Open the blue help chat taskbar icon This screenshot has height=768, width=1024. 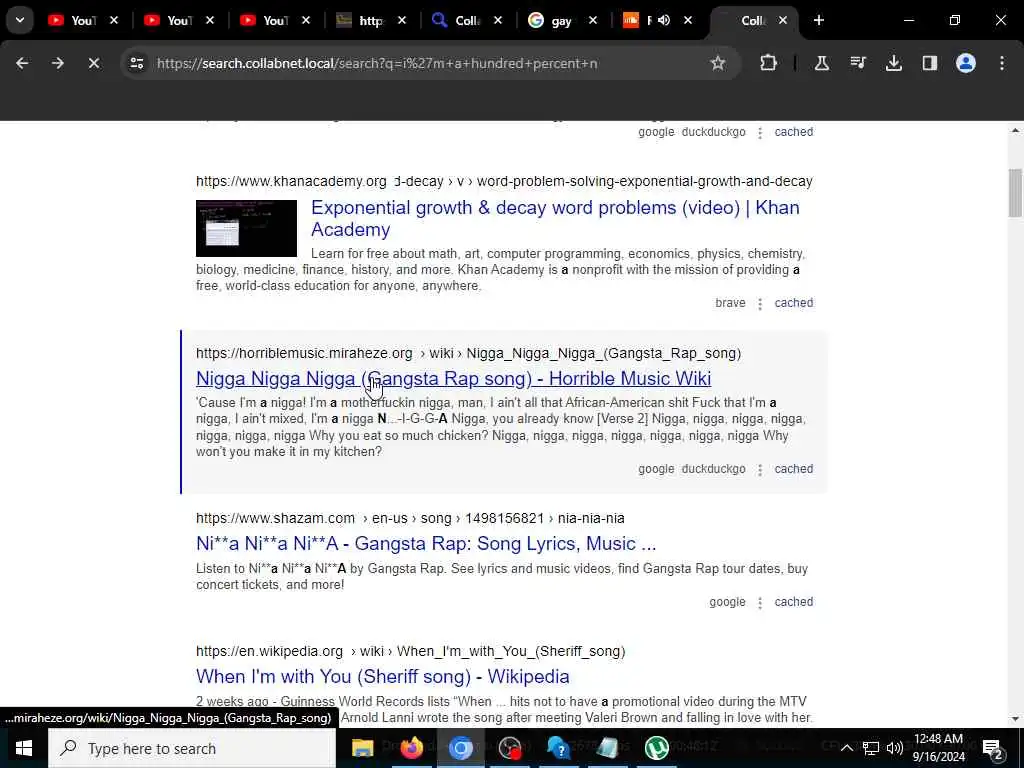(x=558, y=748)
